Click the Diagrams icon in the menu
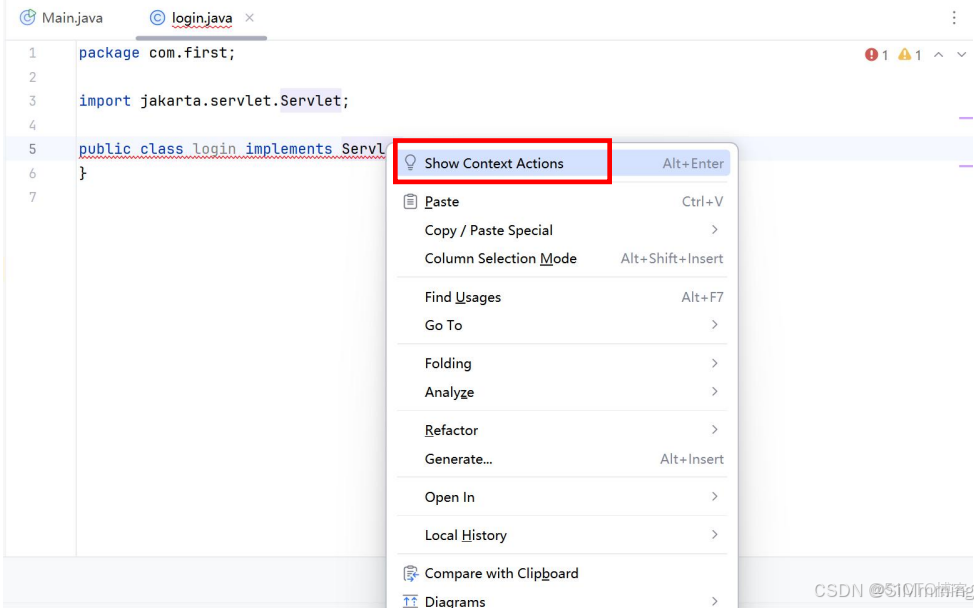This screenshot has width=978, height=608. [410, 600]
